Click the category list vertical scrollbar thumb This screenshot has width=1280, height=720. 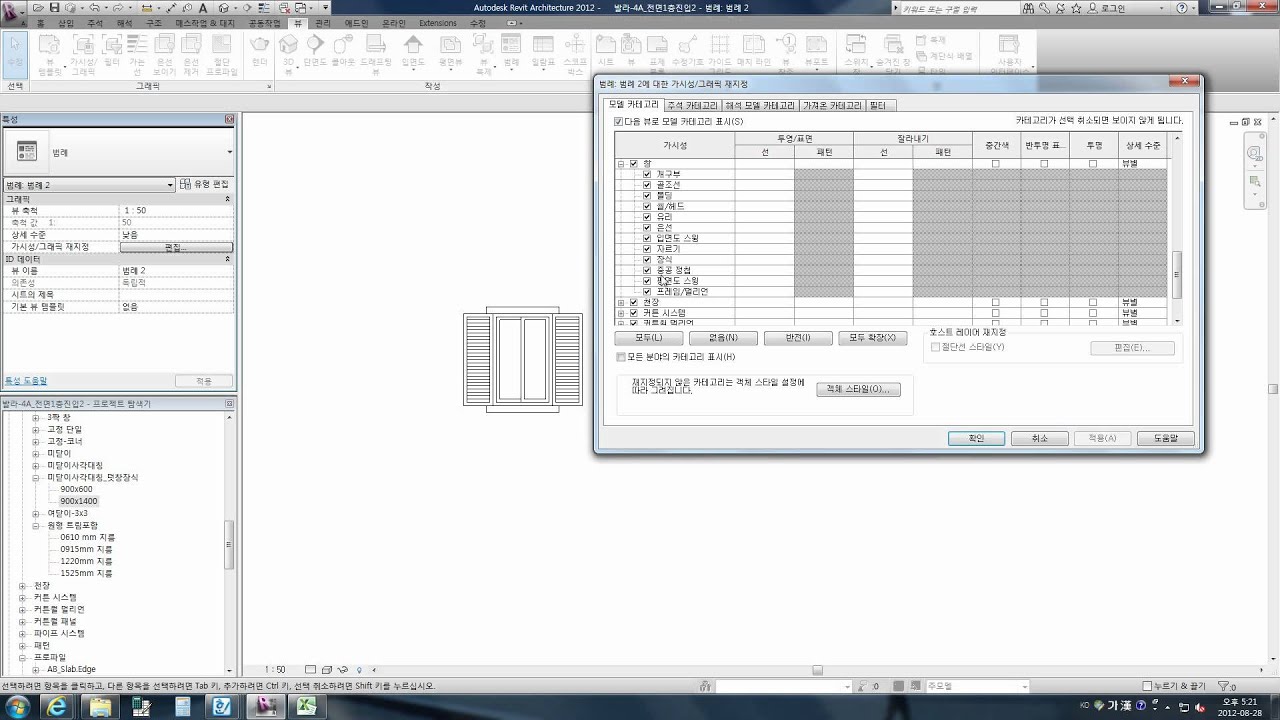1176,274
